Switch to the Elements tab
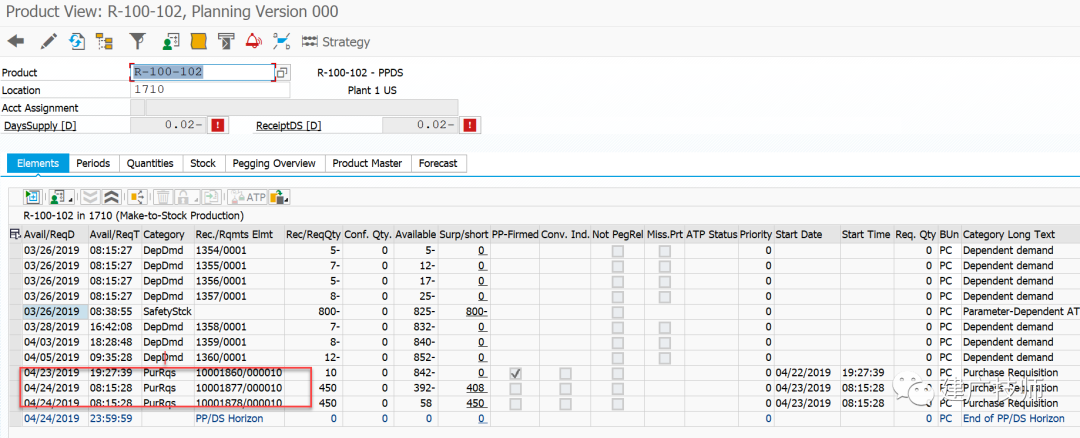This screenshot has height=438, width=1080. click(38, 163)
